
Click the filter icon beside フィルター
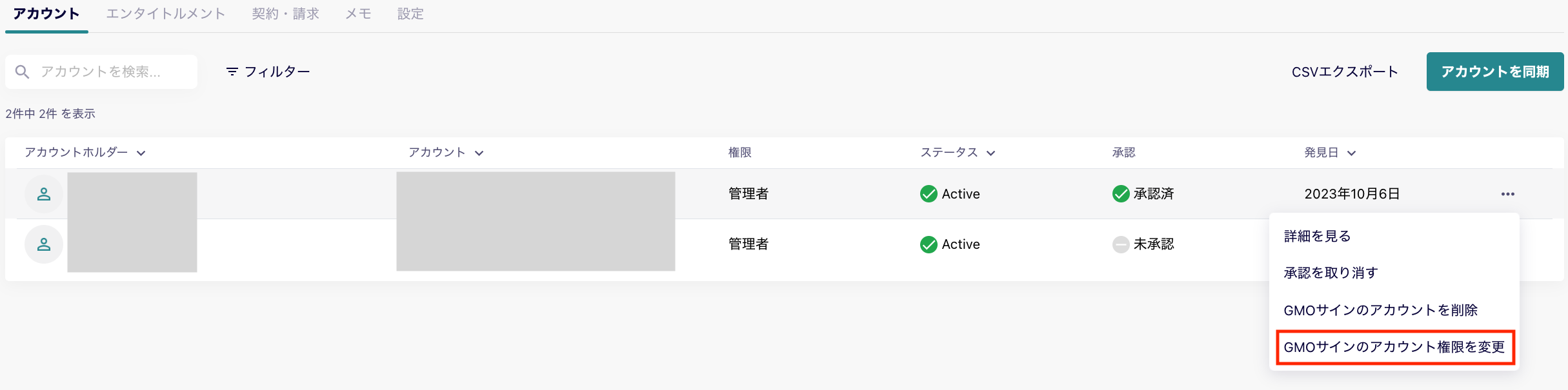coord(232,71)
